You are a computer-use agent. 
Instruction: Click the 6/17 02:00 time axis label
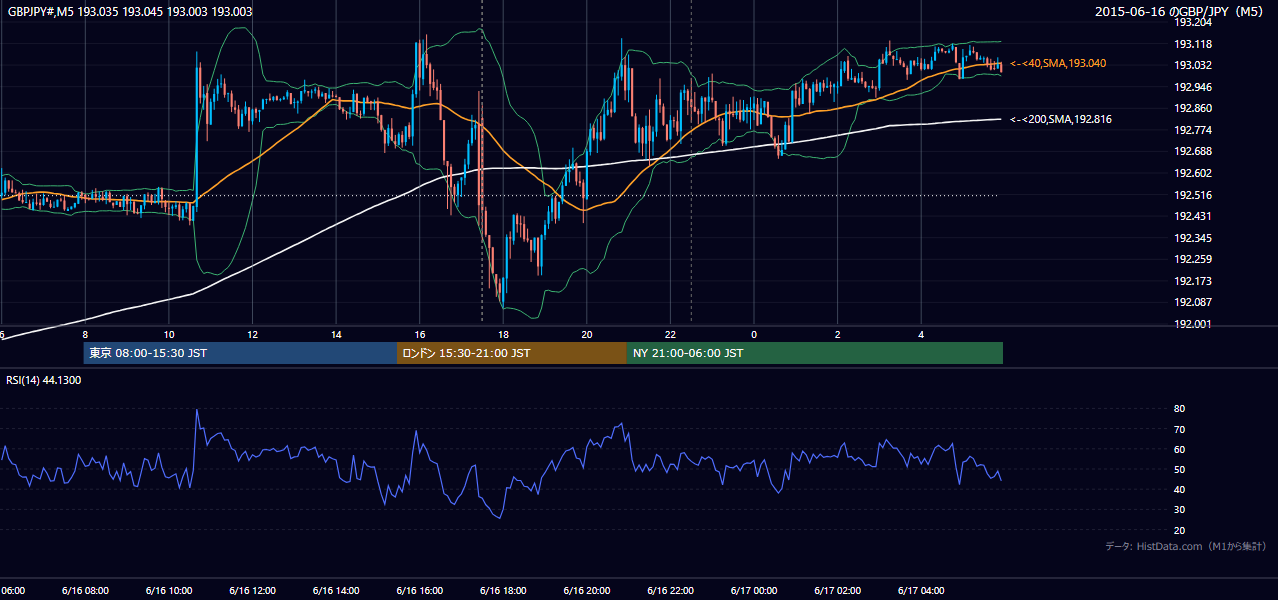point(838,590)
